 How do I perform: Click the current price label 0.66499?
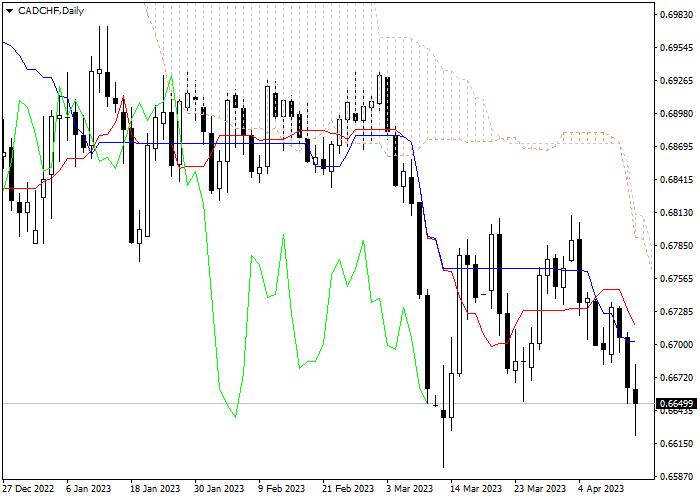(676, 404)
